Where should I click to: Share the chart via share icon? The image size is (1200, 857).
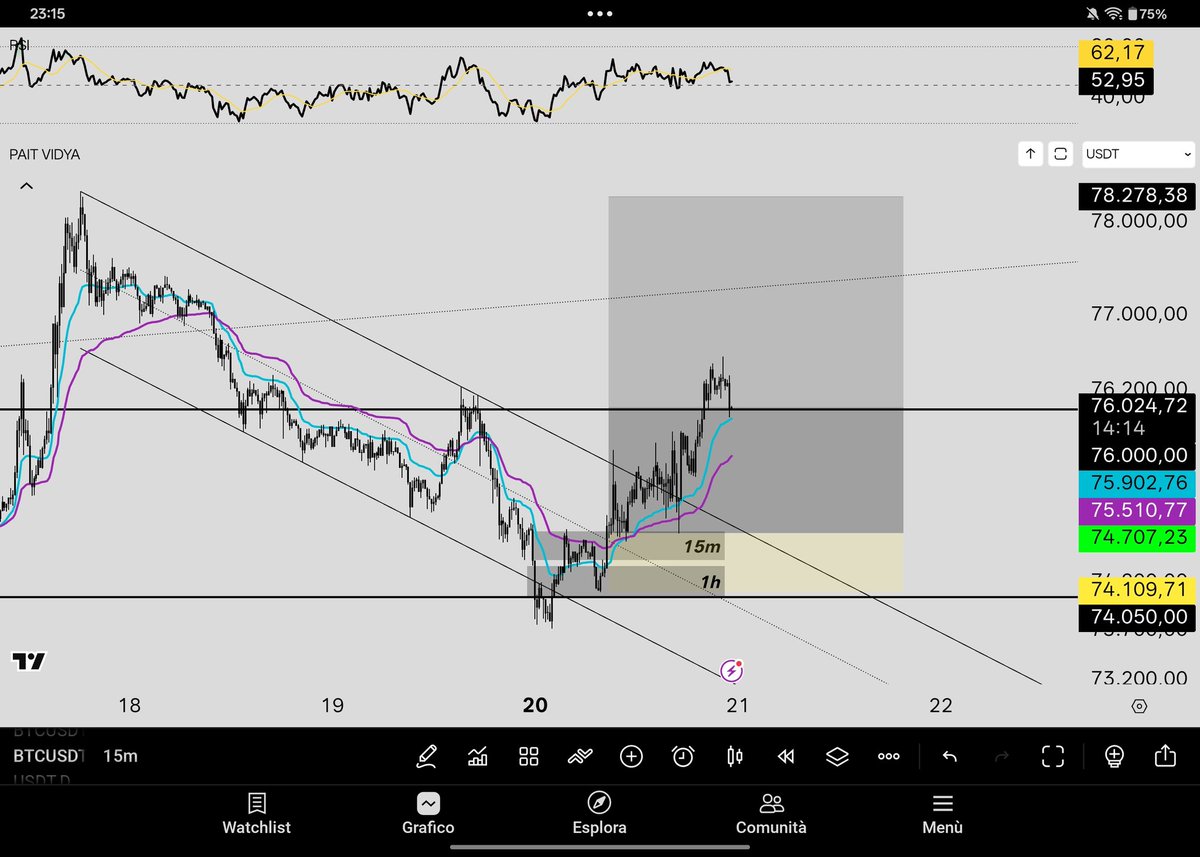pyautogui.click(x=1165, y=756)
